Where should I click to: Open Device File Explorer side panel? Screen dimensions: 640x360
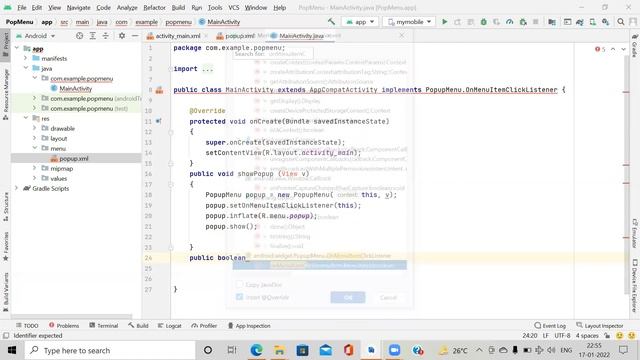[x=635, y=286]
